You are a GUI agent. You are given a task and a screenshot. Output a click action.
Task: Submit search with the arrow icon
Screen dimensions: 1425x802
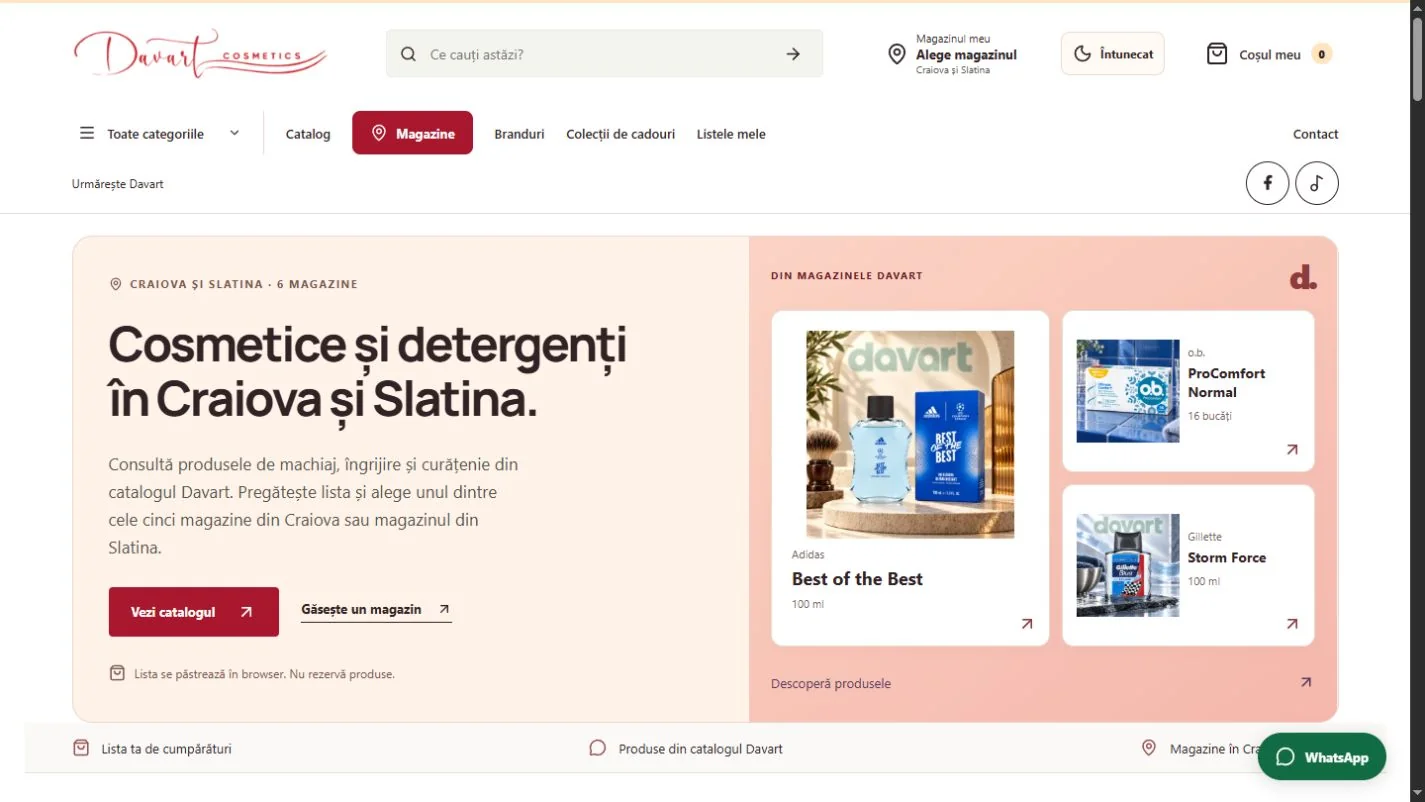793,54
